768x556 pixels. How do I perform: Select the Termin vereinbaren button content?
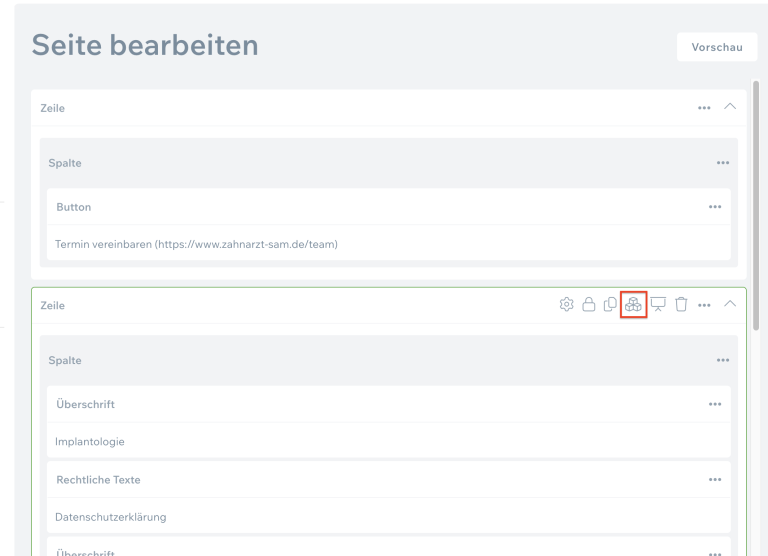pyautogui.click(x=196, y=244)
